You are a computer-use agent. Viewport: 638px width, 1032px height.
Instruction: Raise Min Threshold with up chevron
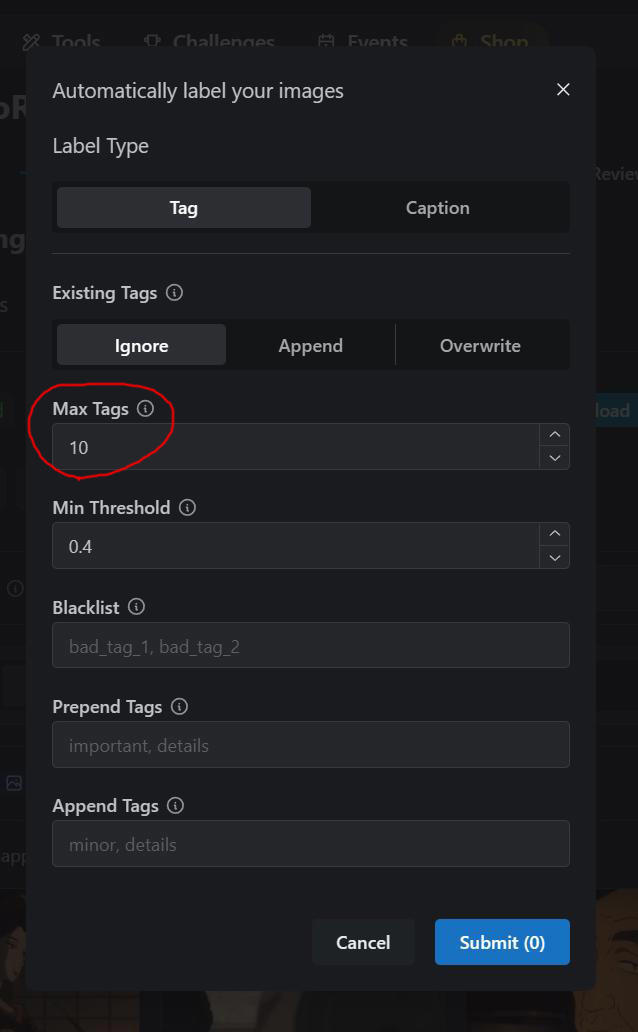(x=555, y=534)
